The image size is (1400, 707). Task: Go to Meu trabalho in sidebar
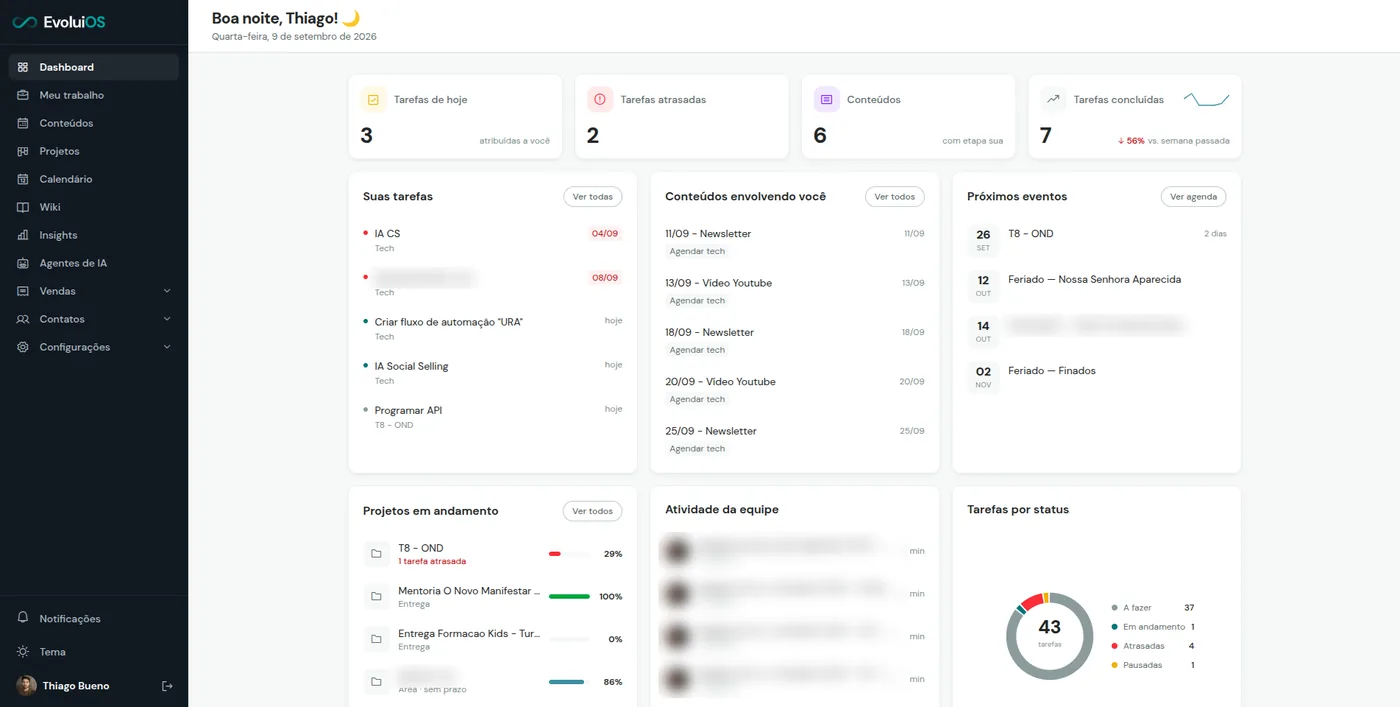click(x=94, y=95)
